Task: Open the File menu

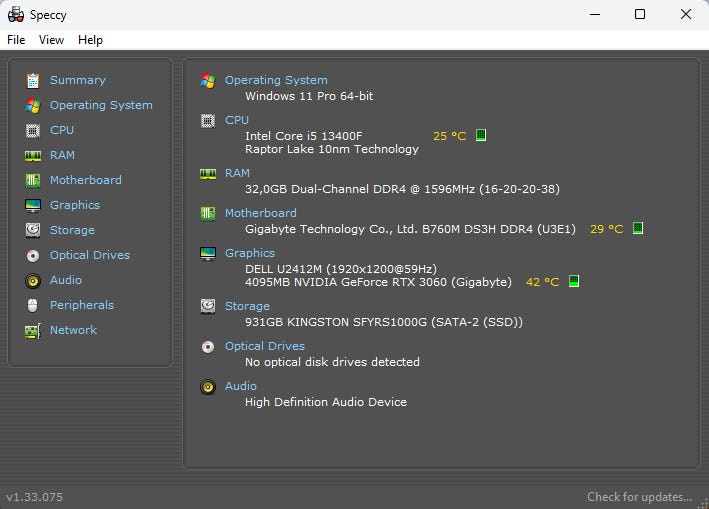Action: pos(16,40)
